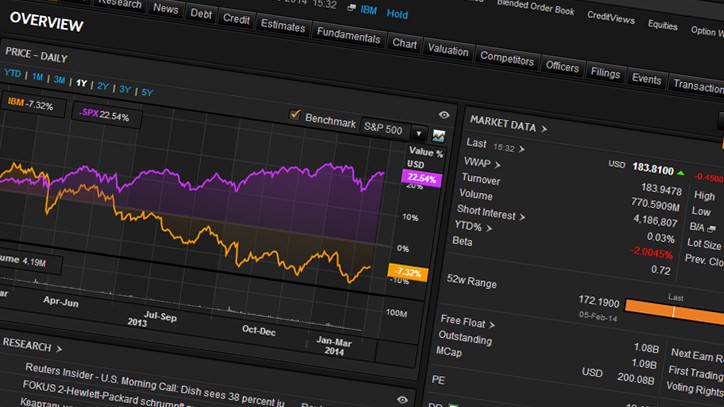
Task: Click the Hold rating link
Action: click(x=397, y=14)
